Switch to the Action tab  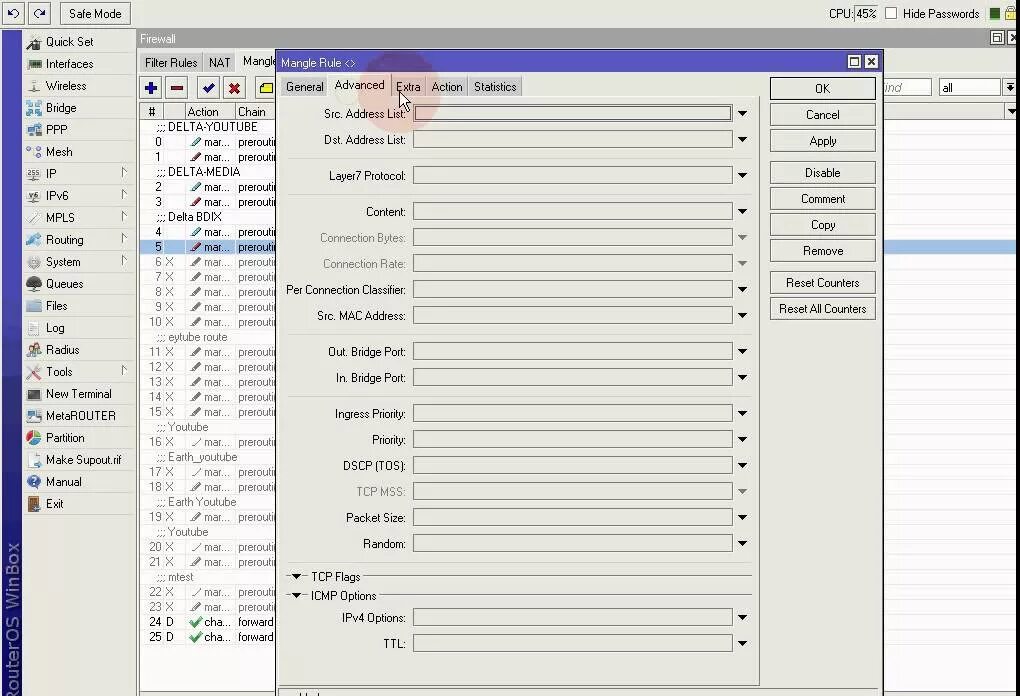447,87
